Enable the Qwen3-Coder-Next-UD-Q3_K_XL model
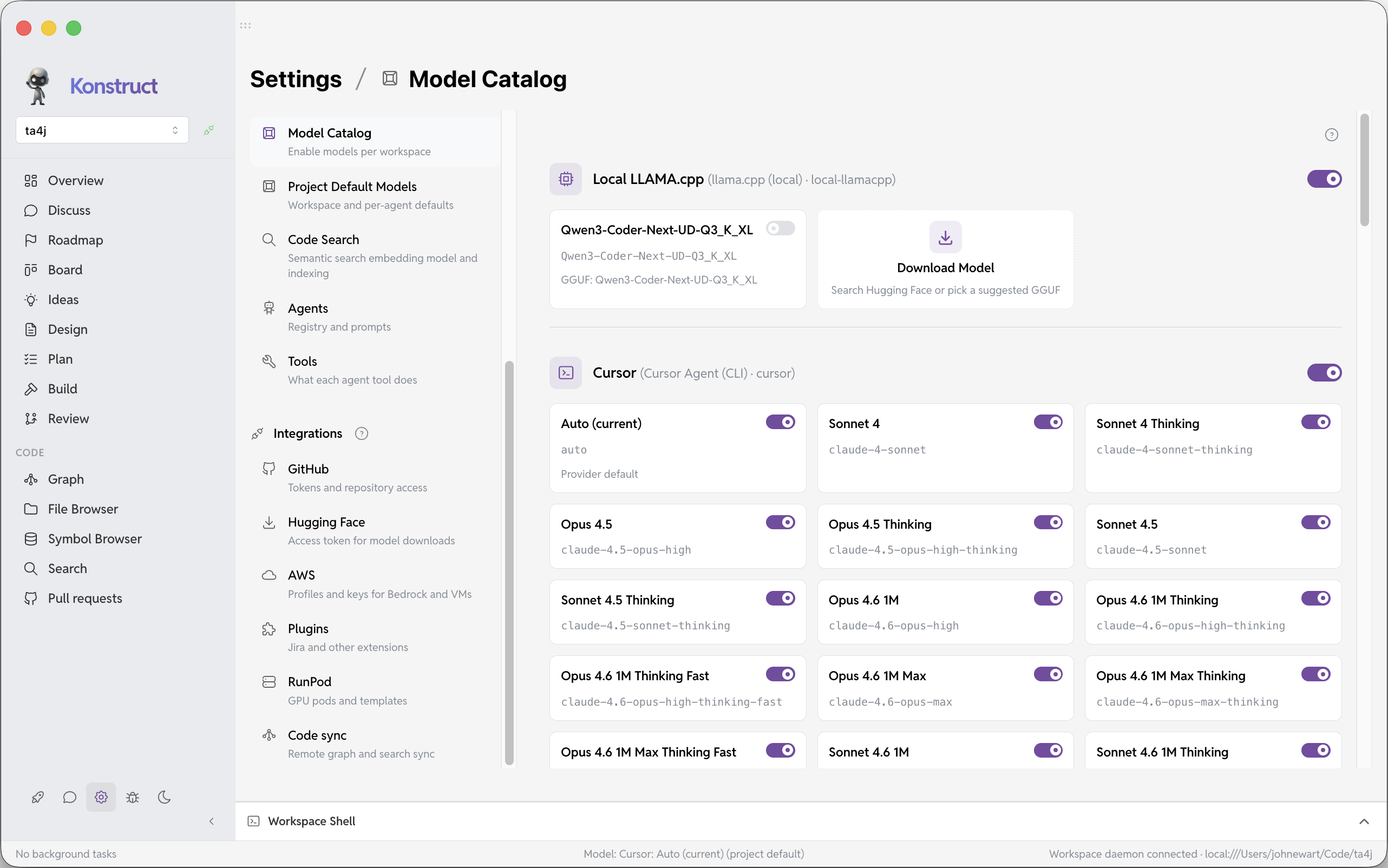1388x868 pixels. pos(781,228)
